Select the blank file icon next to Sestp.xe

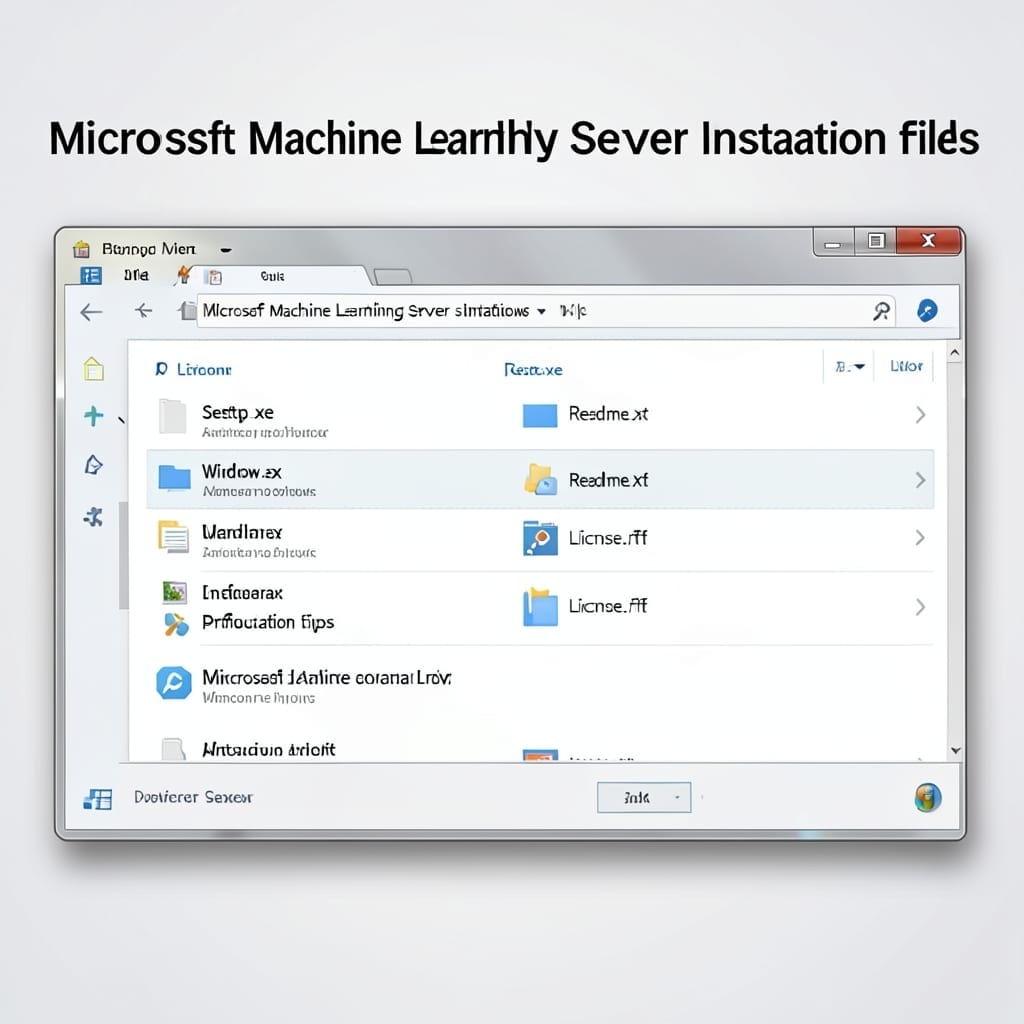(x=173, y=416)
